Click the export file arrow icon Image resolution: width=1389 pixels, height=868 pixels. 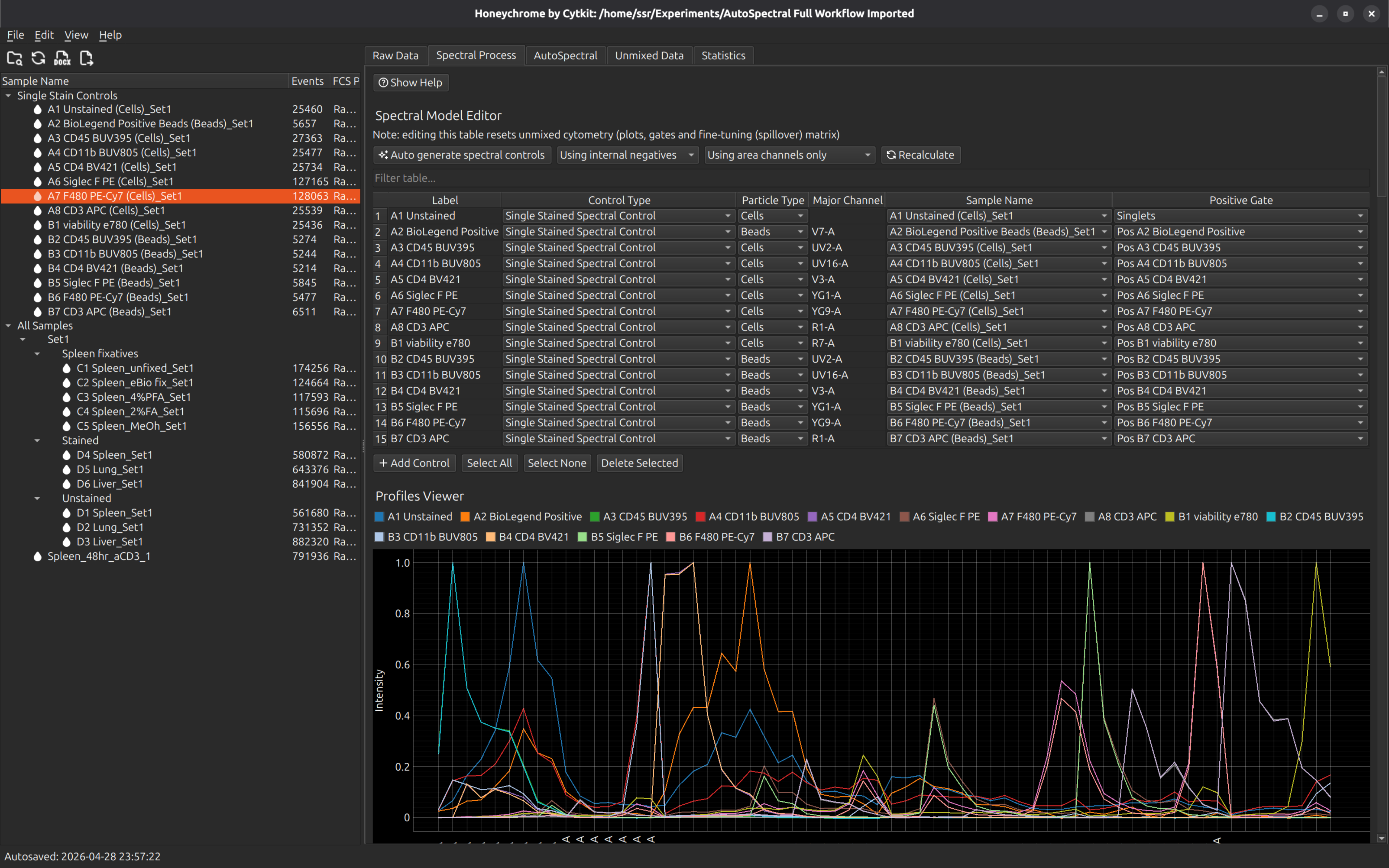86,58
